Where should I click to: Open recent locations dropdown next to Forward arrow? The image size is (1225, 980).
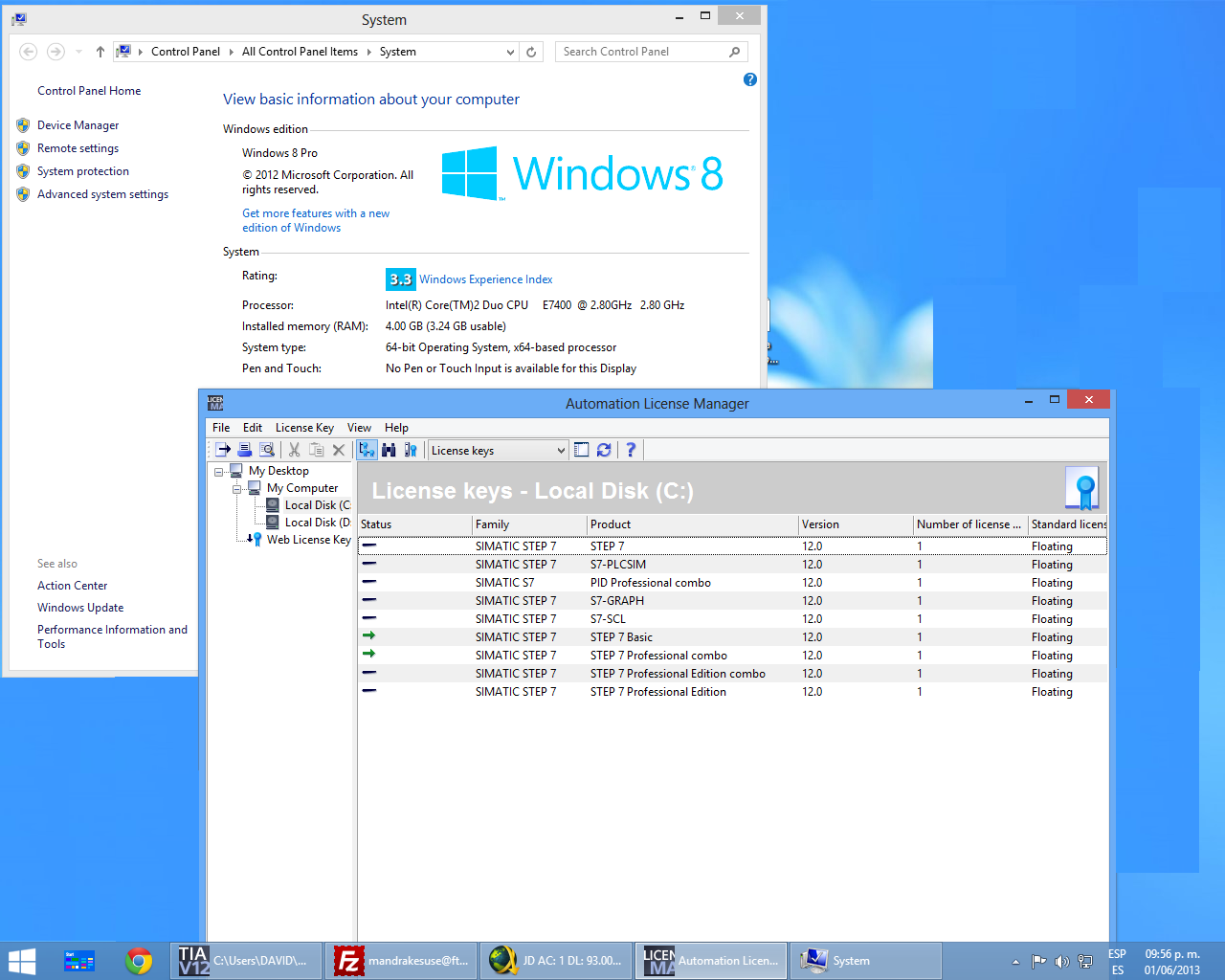[78, 52]
